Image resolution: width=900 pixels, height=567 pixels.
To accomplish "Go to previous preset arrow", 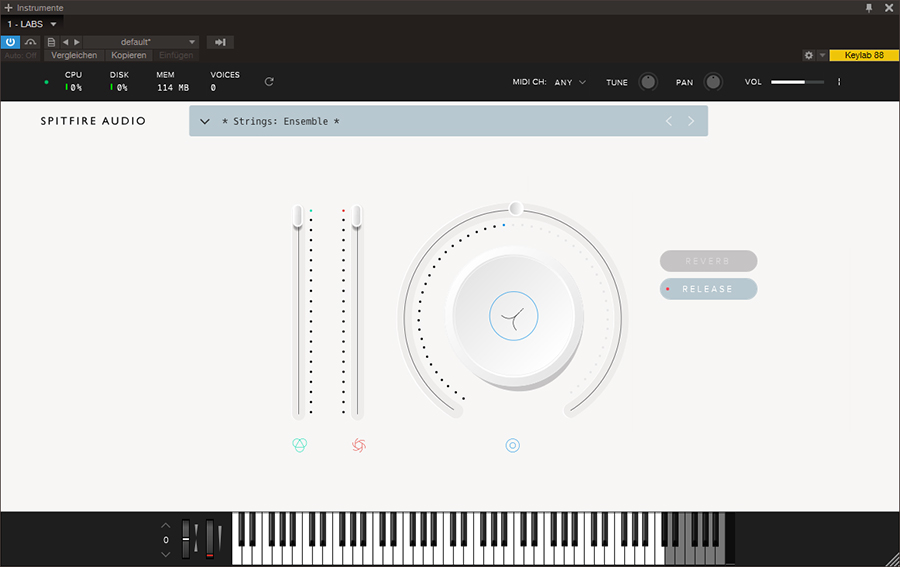I will click(65, 42).
